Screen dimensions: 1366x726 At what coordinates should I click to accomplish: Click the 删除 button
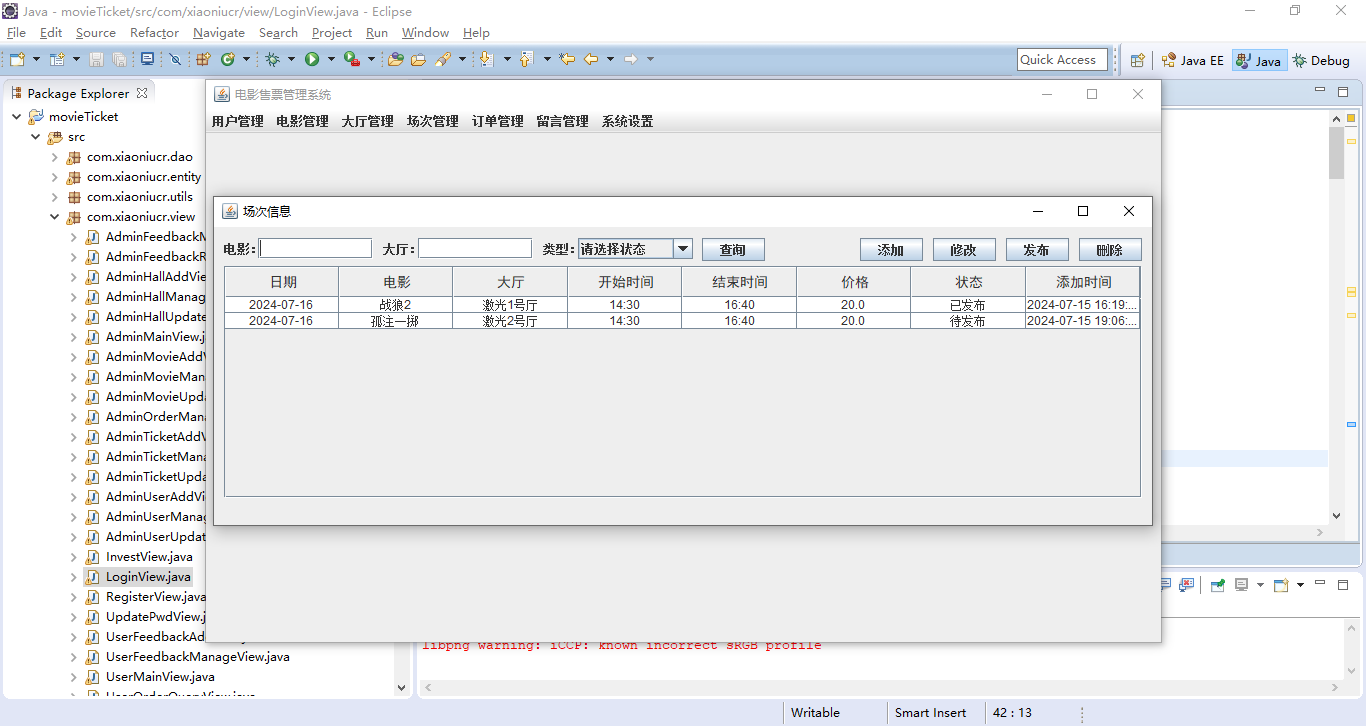(x=1110, y=249)
